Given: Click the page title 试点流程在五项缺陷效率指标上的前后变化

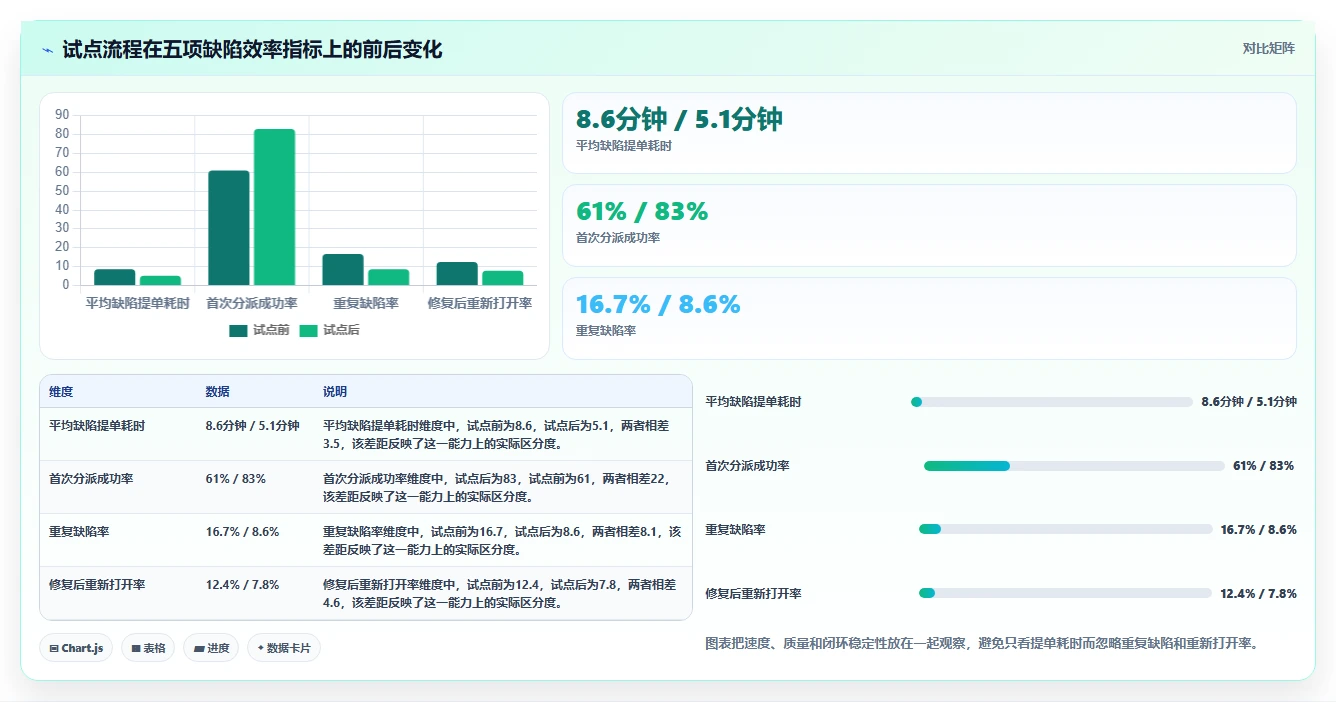Looking at the screenshot, I should 252,50.
